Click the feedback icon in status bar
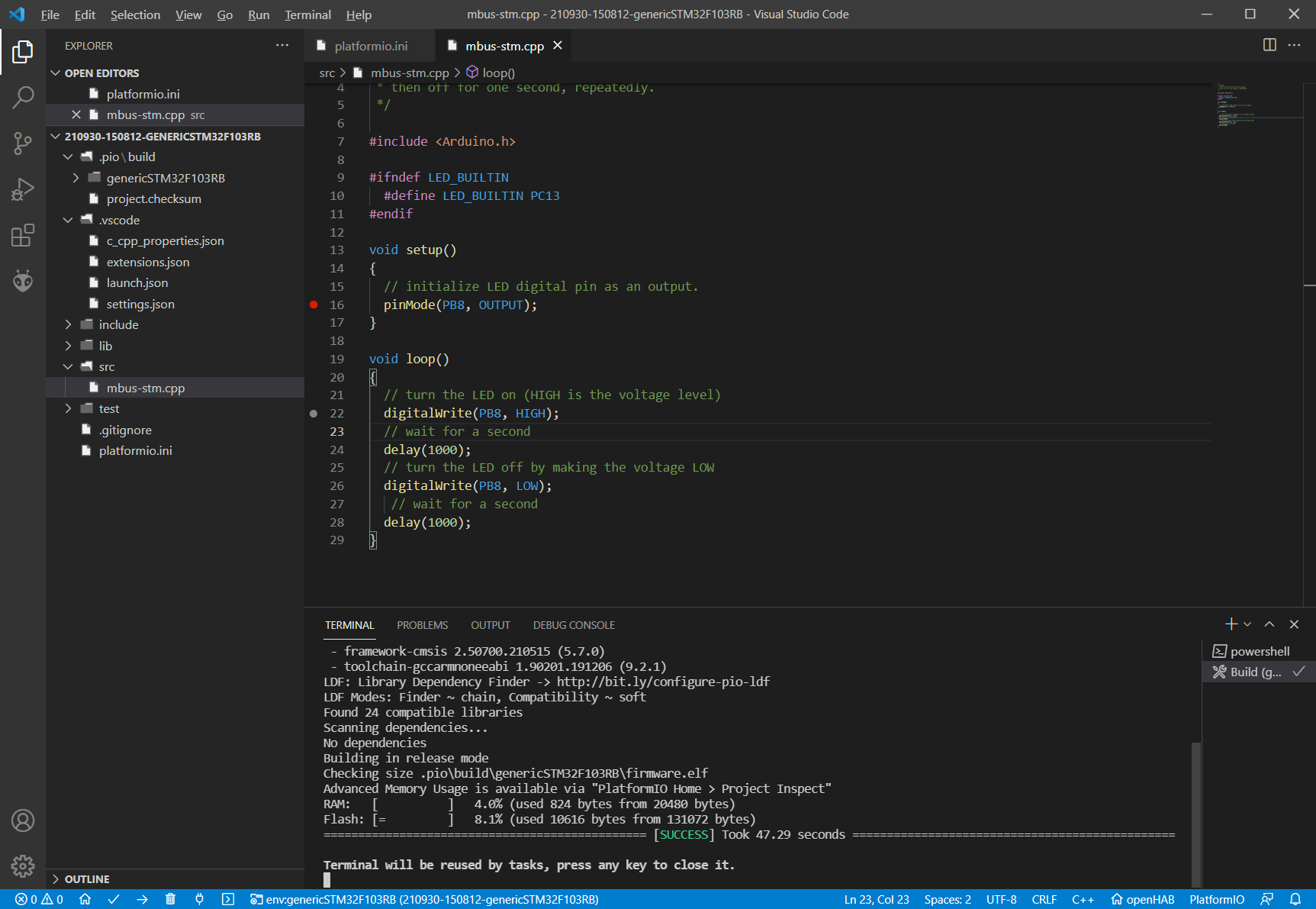The image size is (1316, 909). (x=1267, y=899)
